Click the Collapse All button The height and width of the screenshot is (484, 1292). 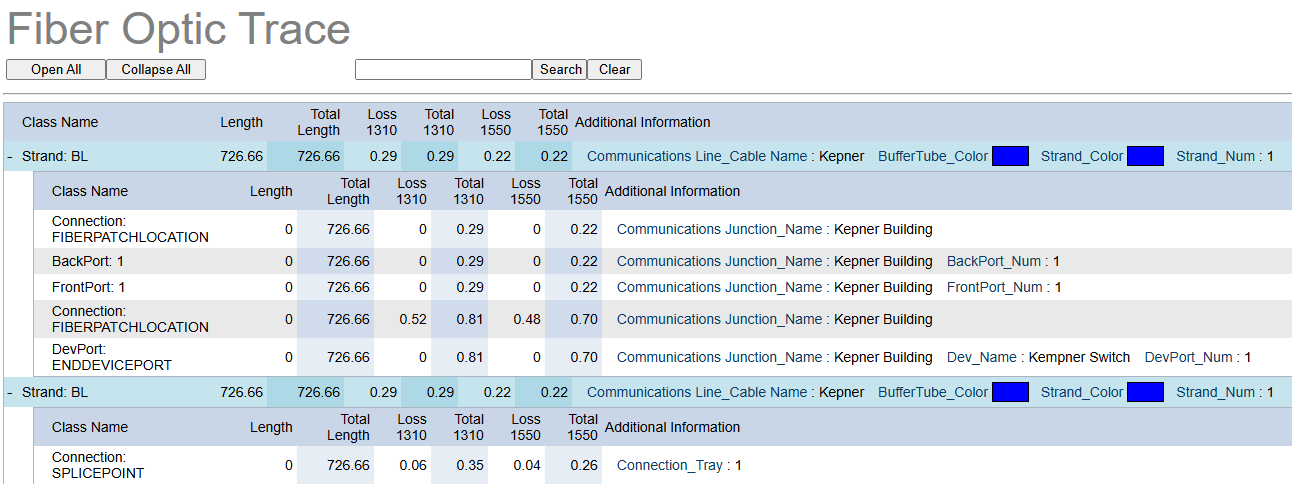(x=156, y=69)
